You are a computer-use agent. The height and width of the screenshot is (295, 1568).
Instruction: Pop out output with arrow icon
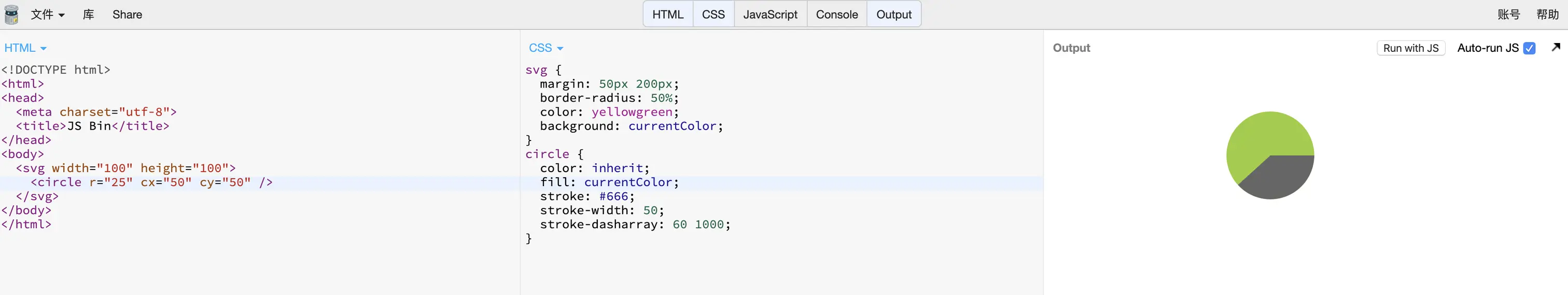(1556, 47)
